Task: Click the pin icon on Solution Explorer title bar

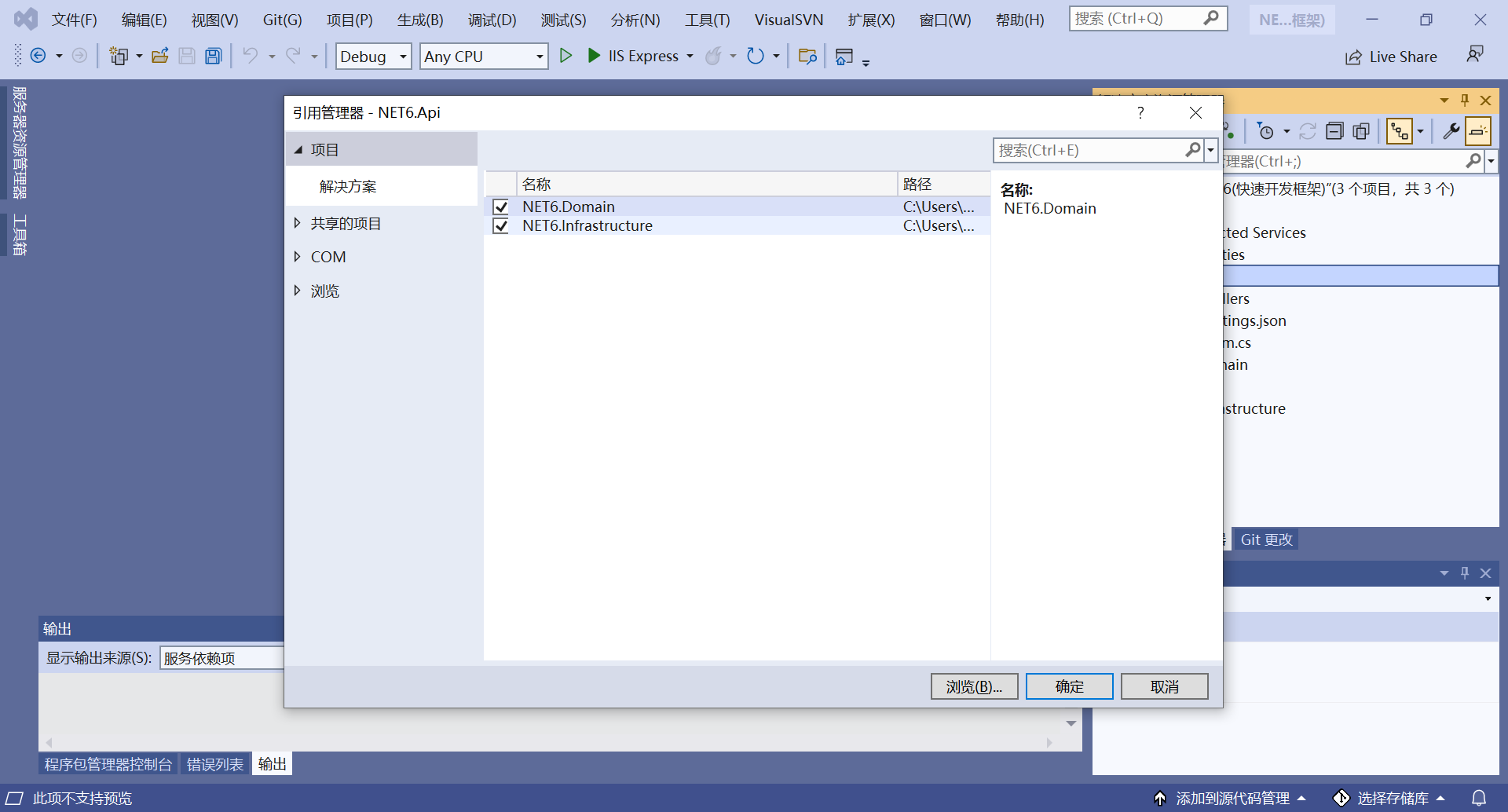Action: pyautogui.click(x=1465, y=100)
